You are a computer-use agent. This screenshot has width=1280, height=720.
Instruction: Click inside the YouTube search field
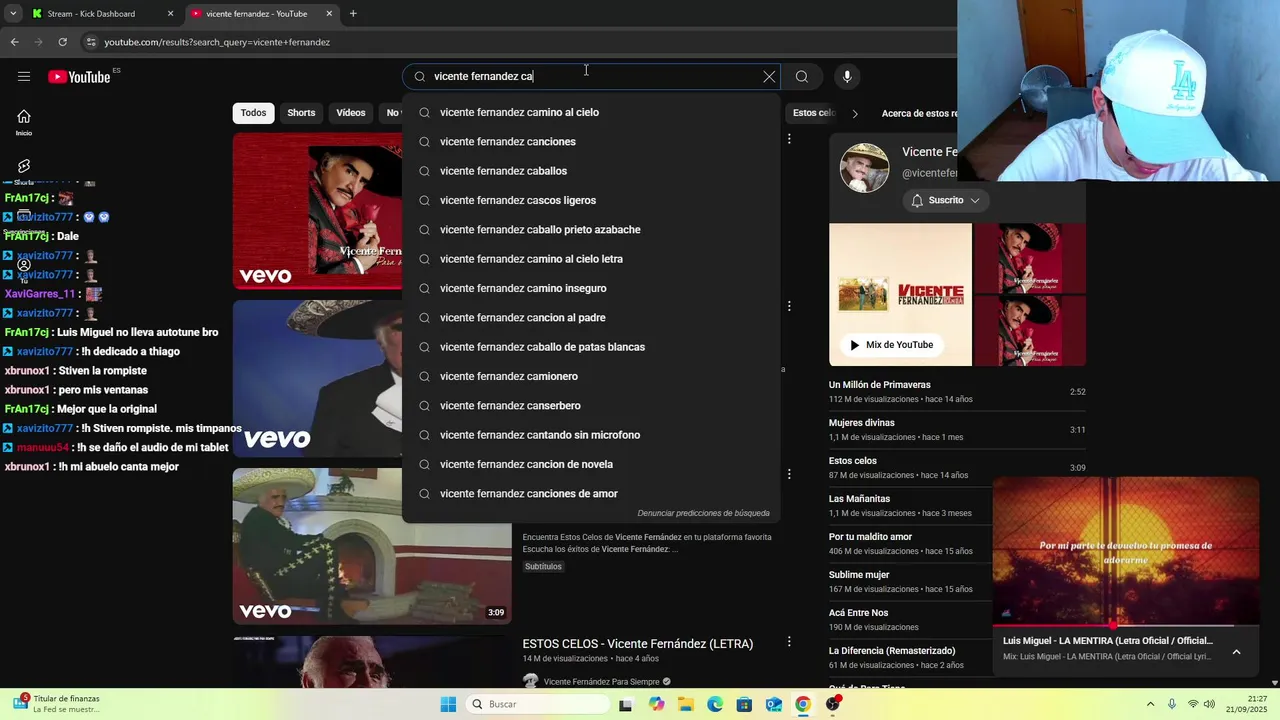(590, 77)
